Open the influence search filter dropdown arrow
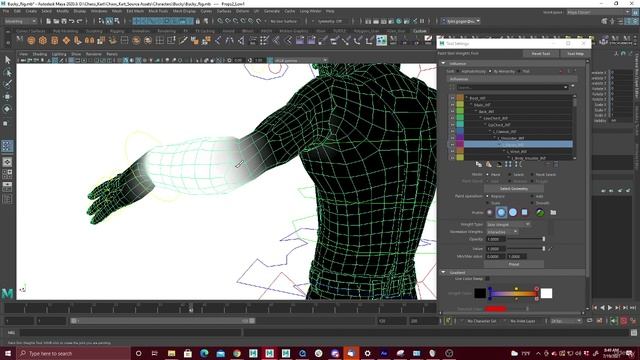The height and width of the screenshot is (360, 640). [565, 87]
